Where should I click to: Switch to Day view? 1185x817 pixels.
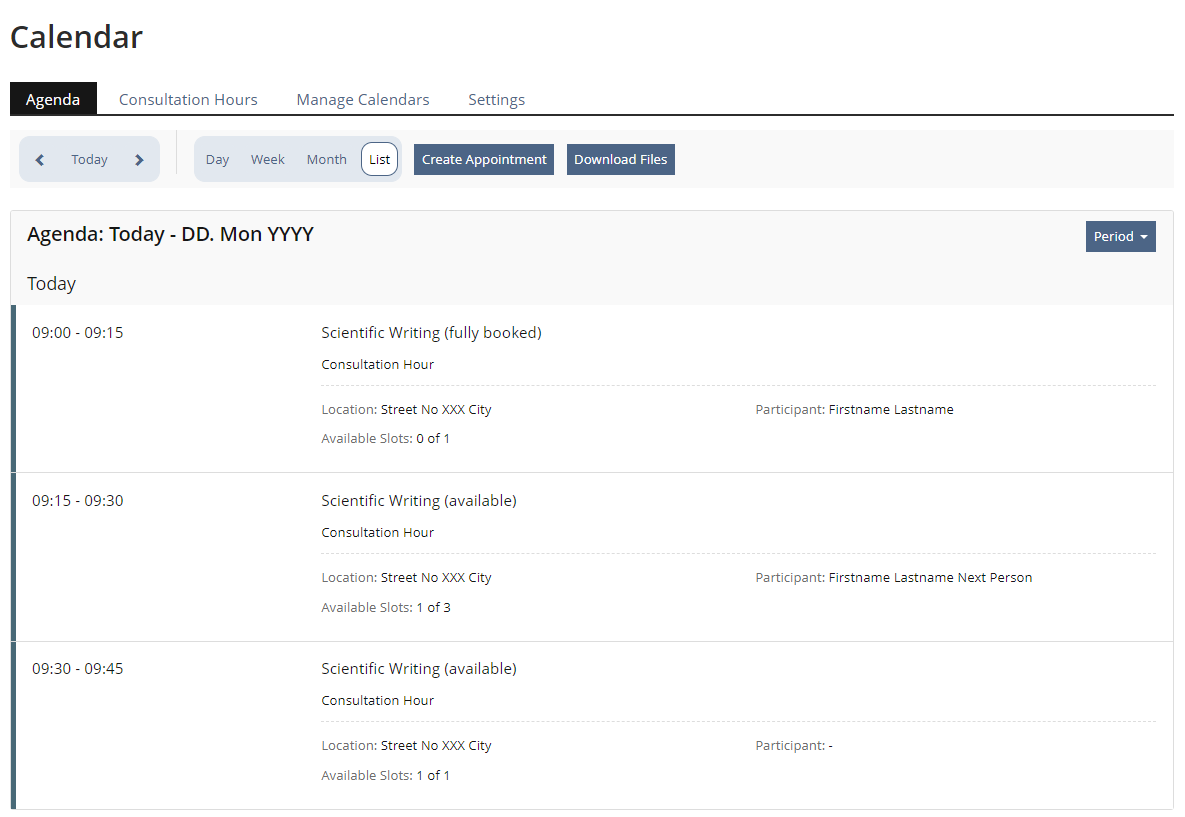point(217,160)
